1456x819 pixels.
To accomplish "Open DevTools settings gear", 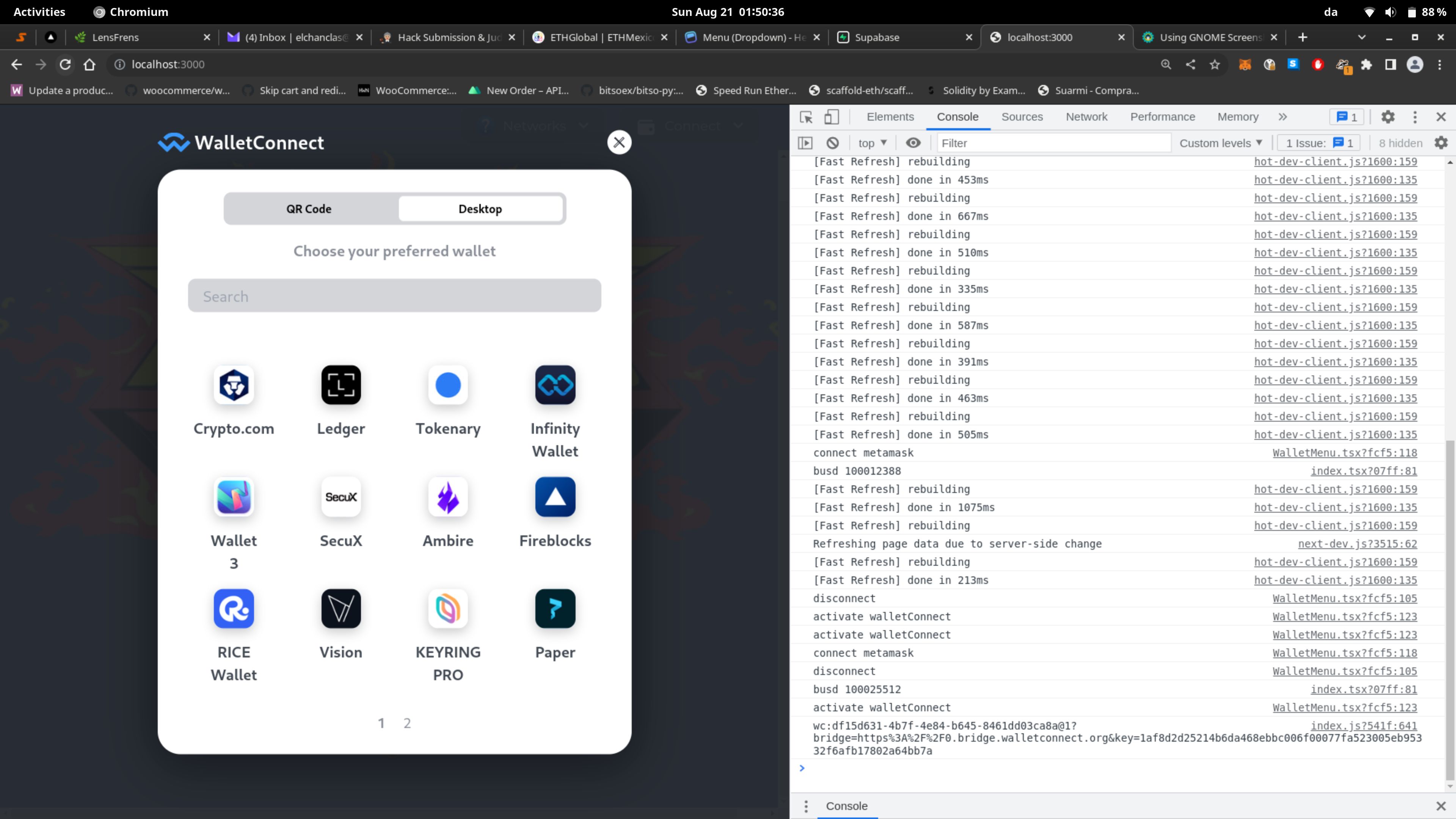I will coord(1388,117).
